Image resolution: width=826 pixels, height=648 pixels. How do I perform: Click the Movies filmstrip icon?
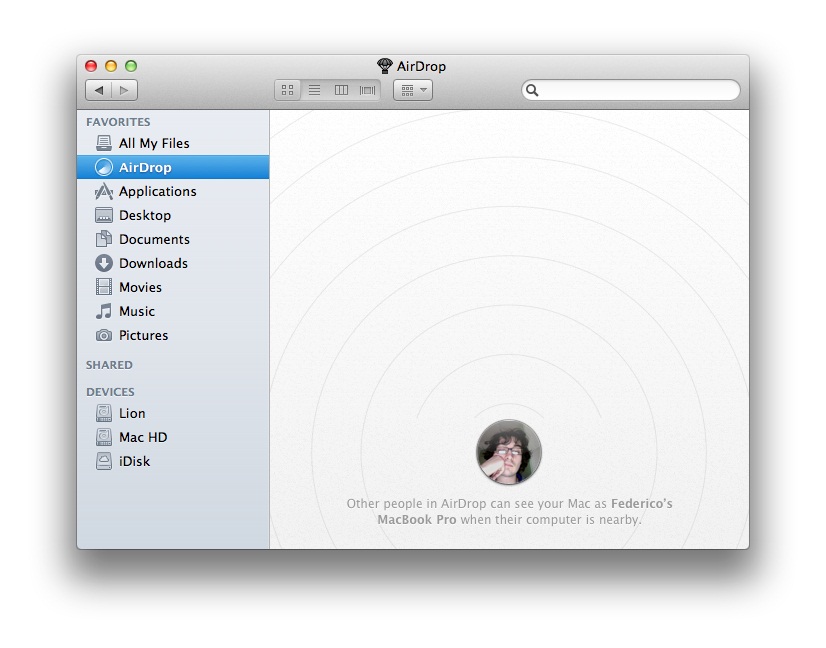pos(104,287)
